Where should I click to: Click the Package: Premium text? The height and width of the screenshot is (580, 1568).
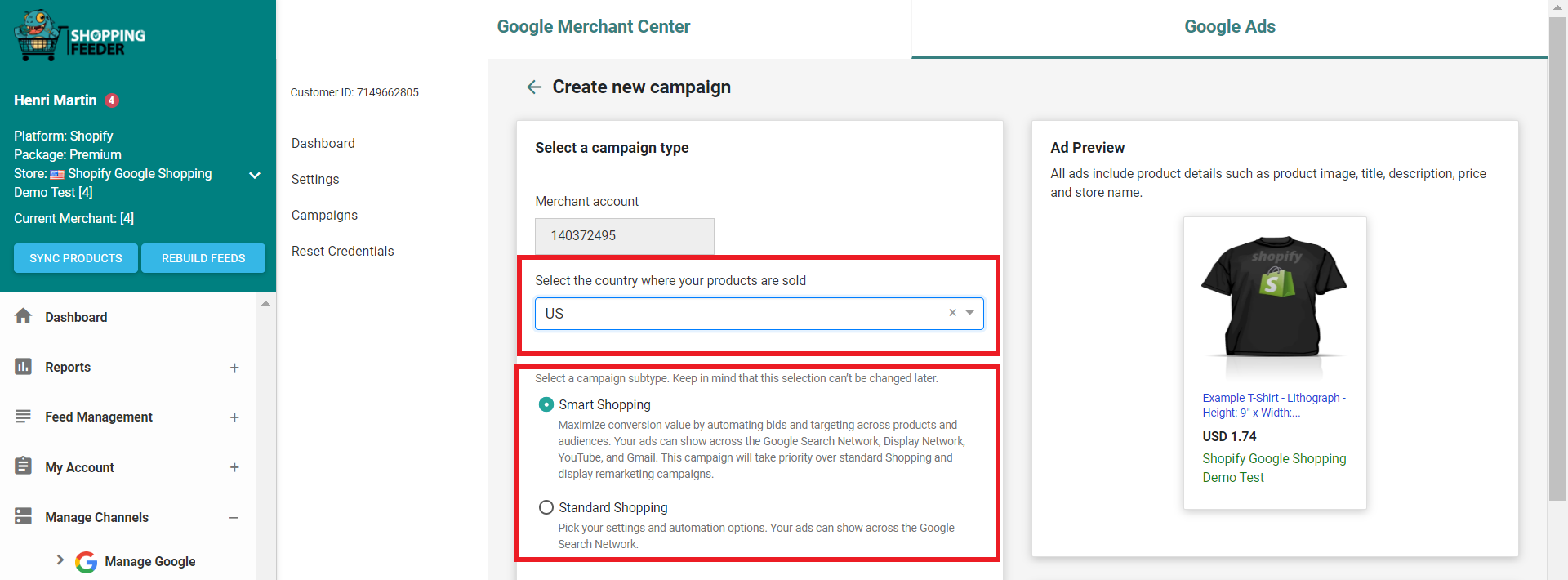click(x=67, y=154)
